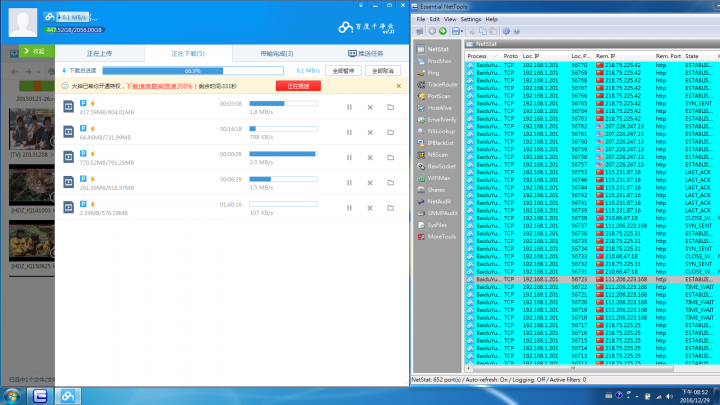Open MoreTools in Essential NetTools
Screen dimensions: 720x405
[x=437, y=236]
